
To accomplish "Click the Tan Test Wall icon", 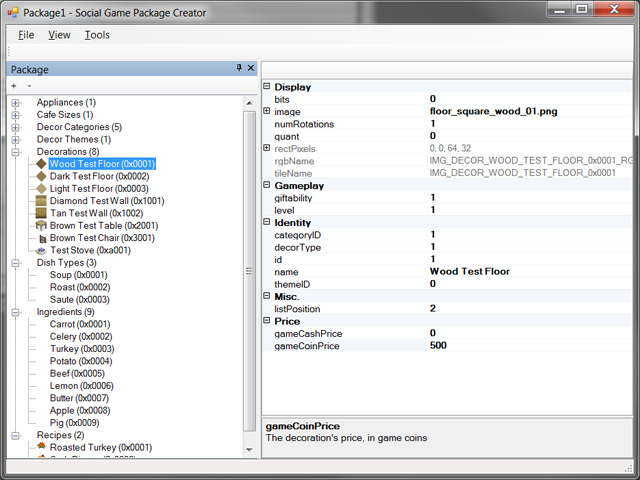I will coord(41,213).
